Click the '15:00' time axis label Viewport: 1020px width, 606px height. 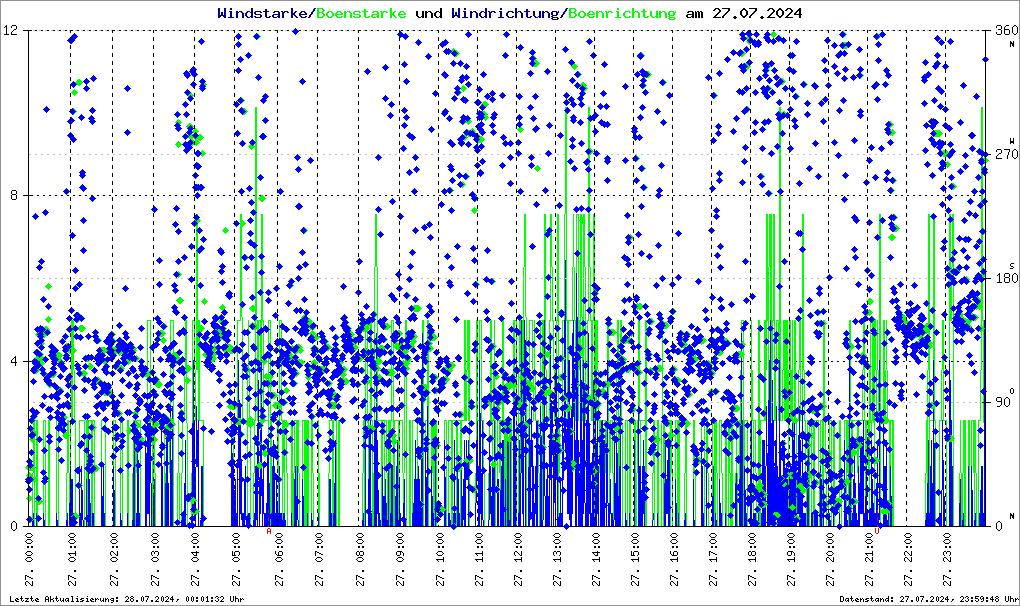click(636, 549)
